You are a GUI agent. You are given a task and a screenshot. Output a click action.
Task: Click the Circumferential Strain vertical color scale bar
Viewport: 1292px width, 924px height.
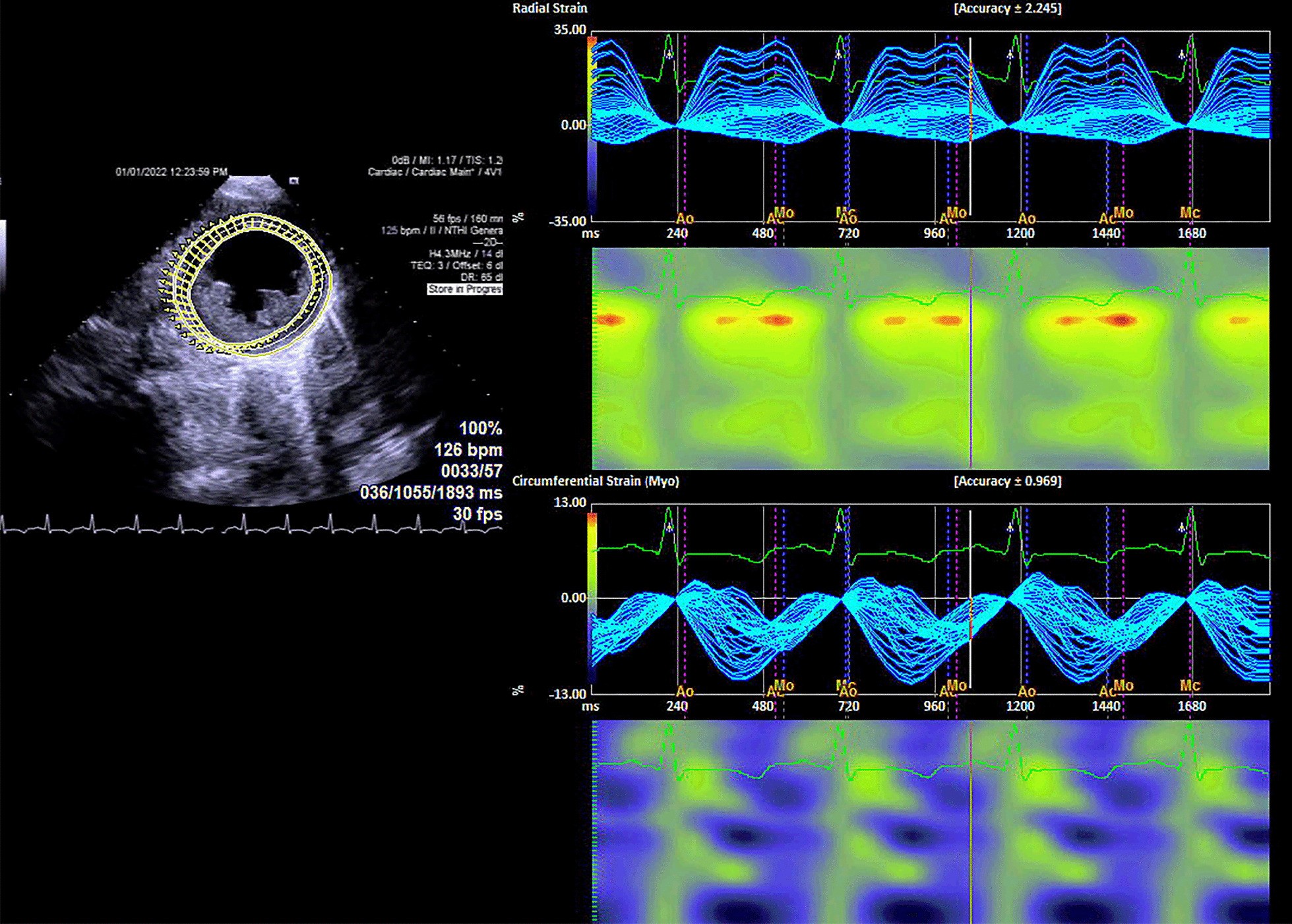pos(592,598)
